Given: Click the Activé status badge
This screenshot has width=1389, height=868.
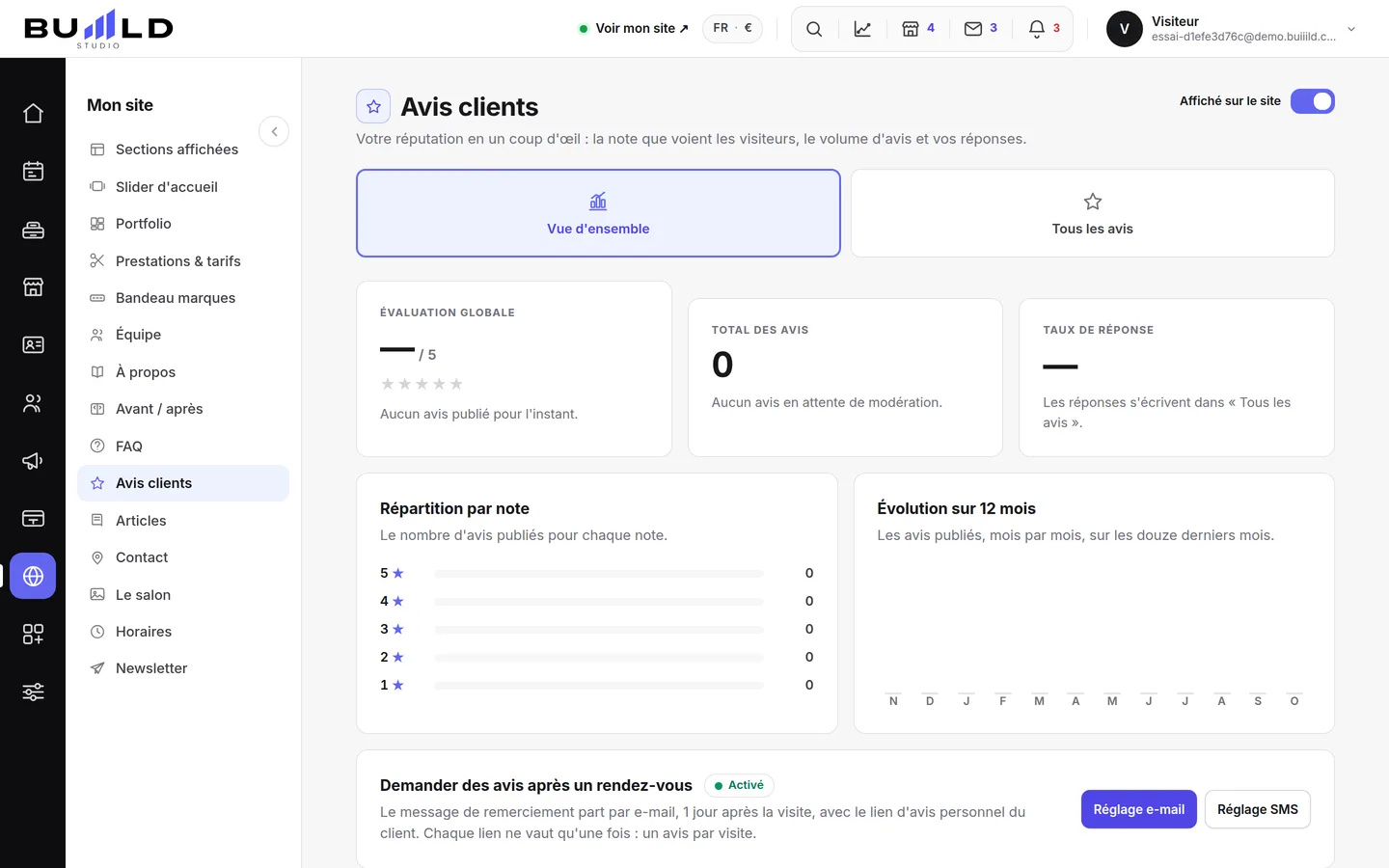Looking at the screenshot, I should coord(739,785).
